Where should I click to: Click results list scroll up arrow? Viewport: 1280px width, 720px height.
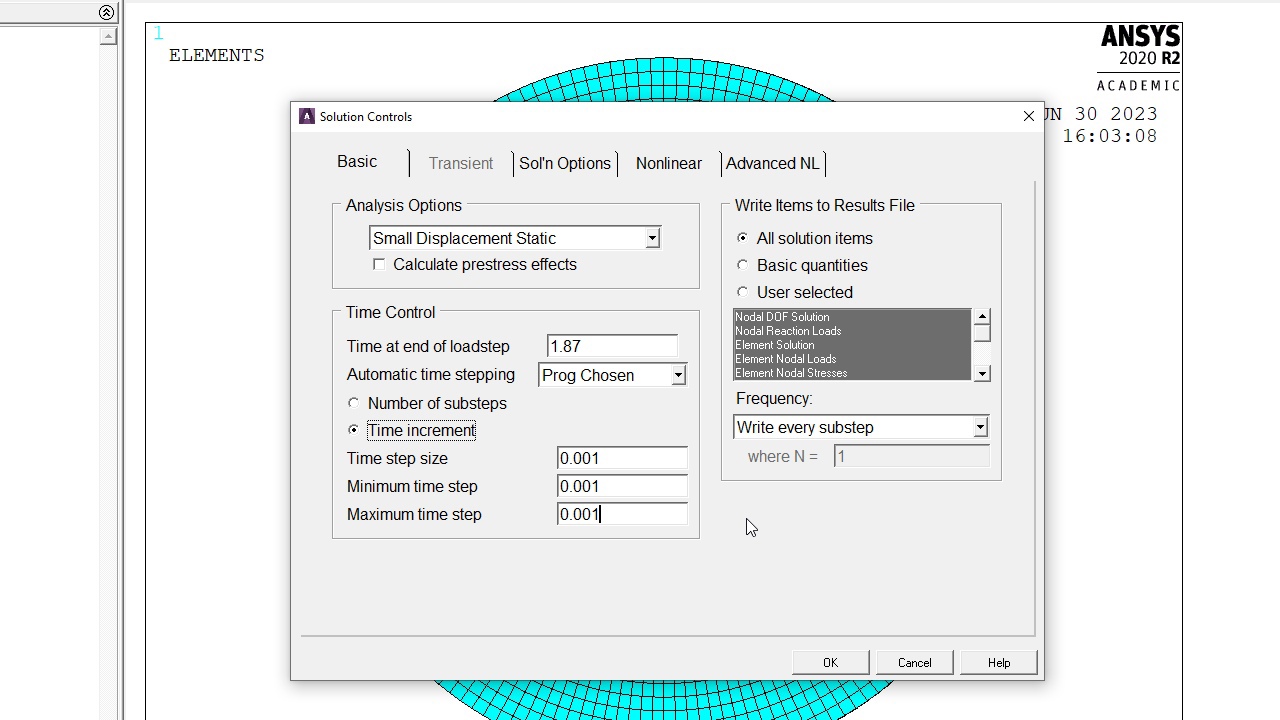click(982, 317)
